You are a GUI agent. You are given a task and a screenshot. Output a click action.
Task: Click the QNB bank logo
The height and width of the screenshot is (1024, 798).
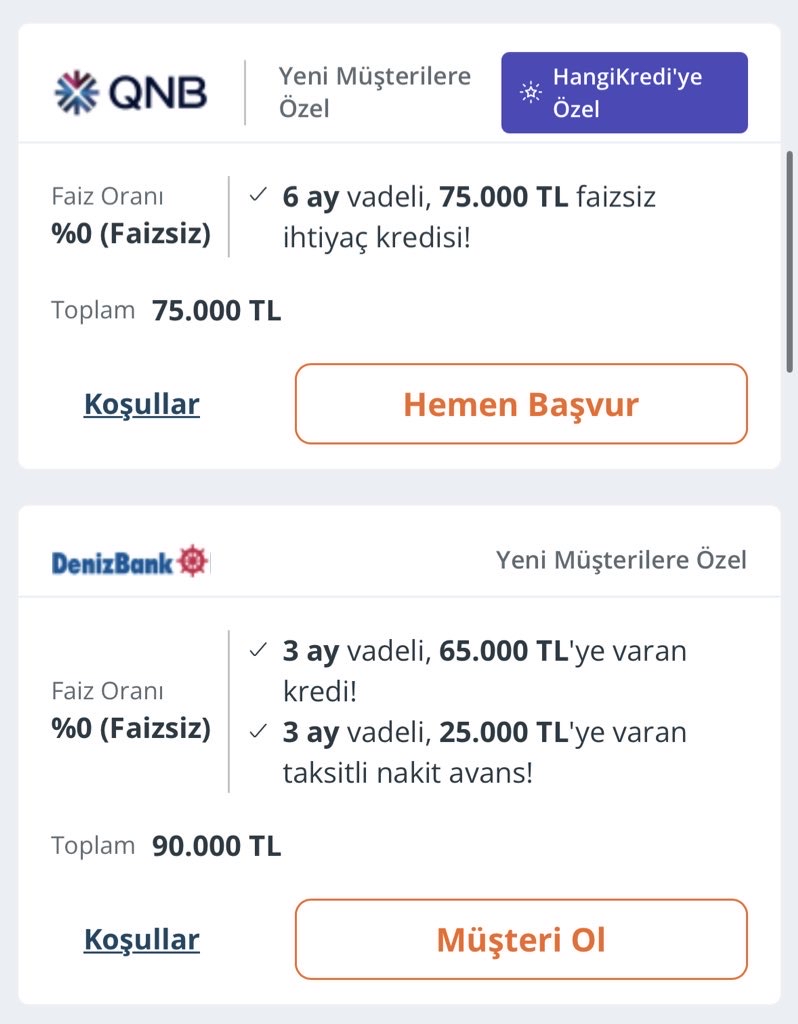coord(131,92)
